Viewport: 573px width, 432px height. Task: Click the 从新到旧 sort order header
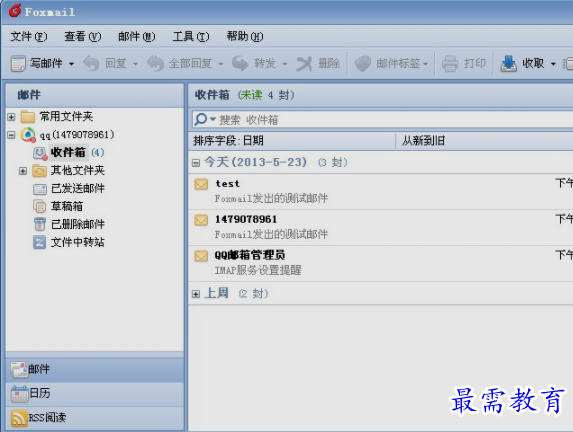point(485,141)
